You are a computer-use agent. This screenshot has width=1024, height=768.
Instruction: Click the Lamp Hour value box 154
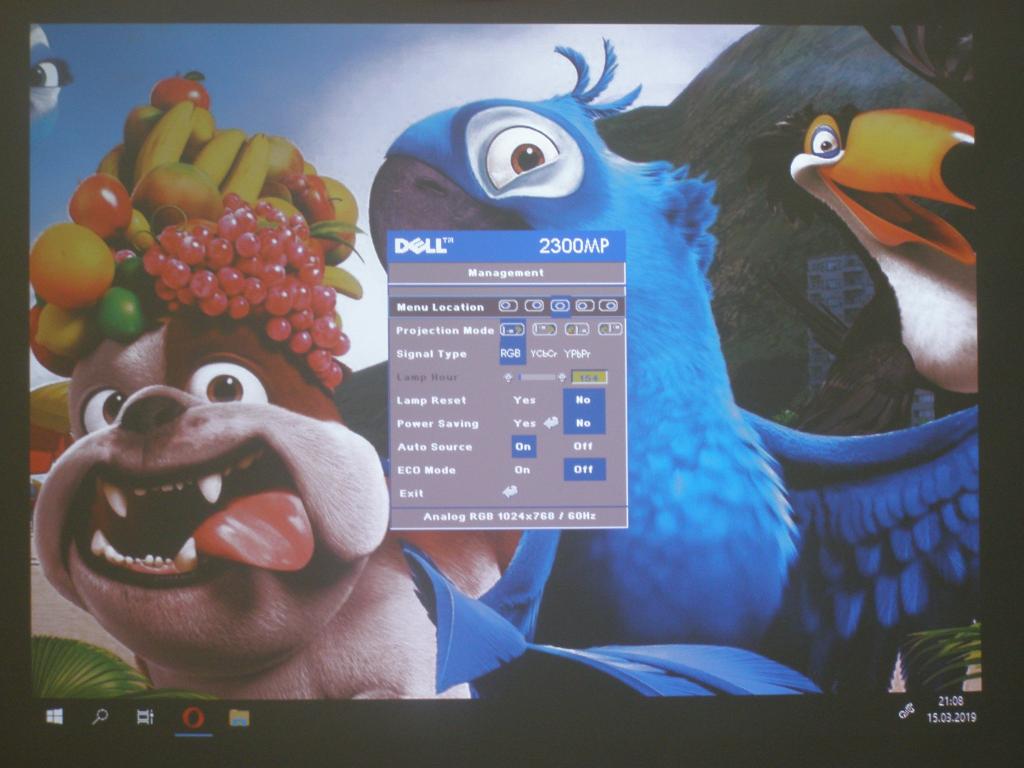click(x=589, y=377)
